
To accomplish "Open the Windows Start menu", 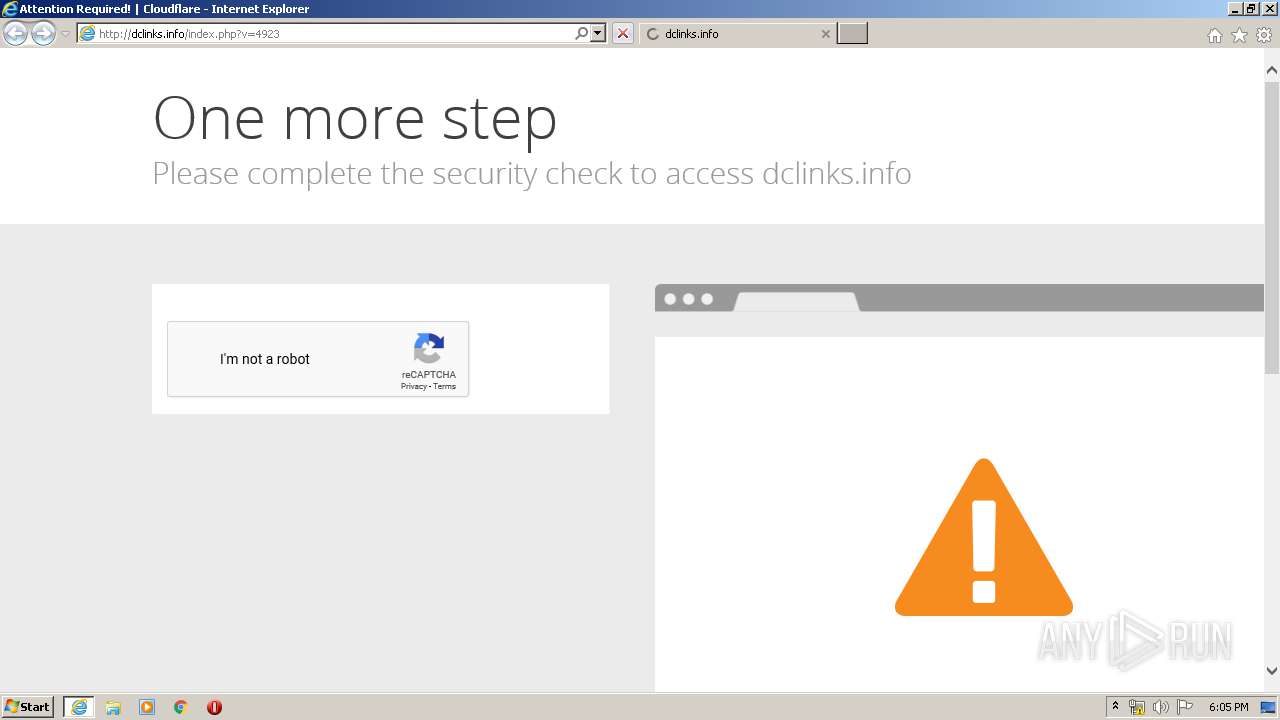I will tap(28, 707).
